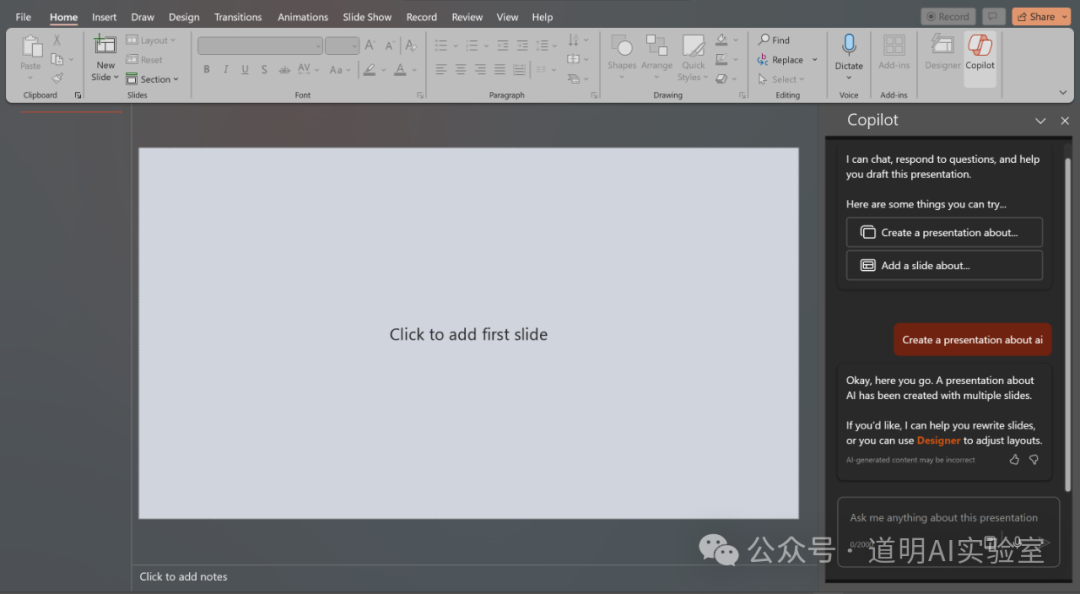Open the comments speech bubble icon
This screenshot has height=594, width=1080.
point(993,17)
